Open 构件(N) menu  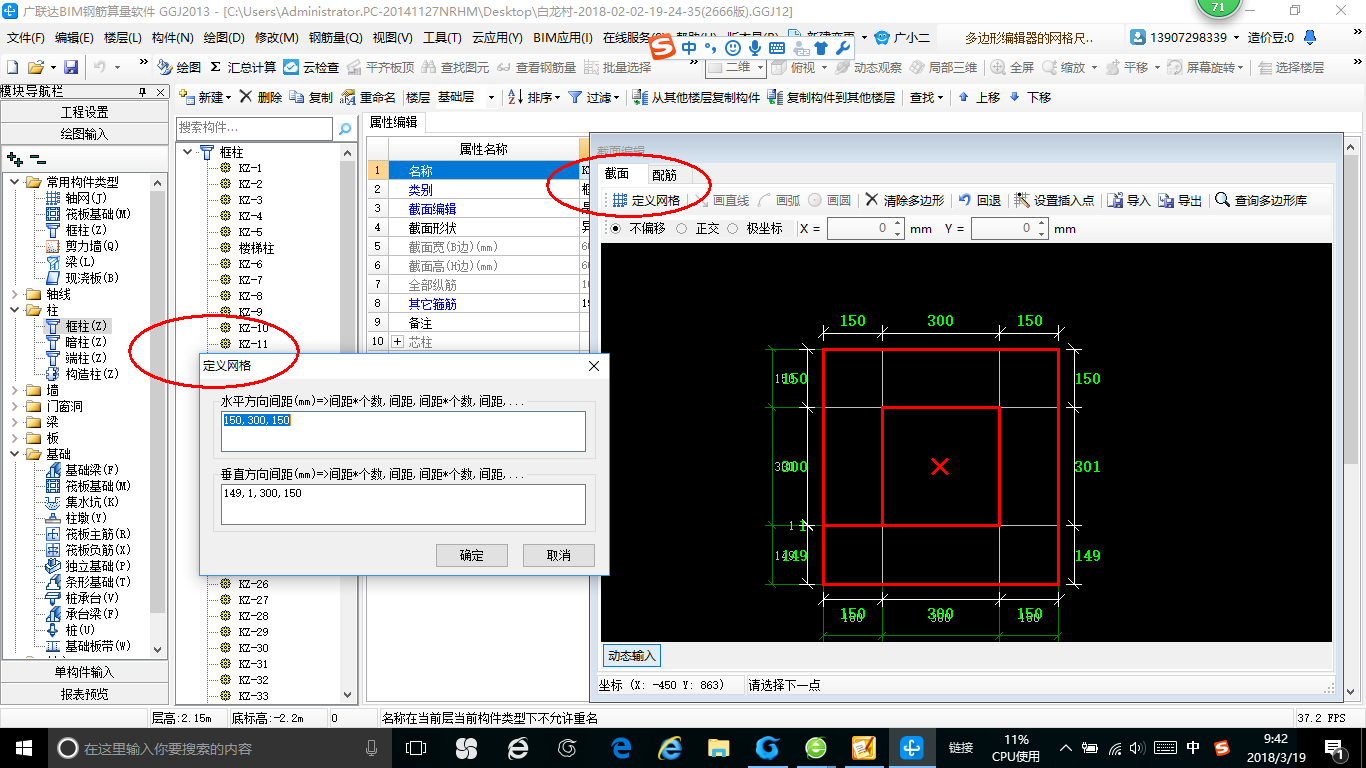coord(172,38)
